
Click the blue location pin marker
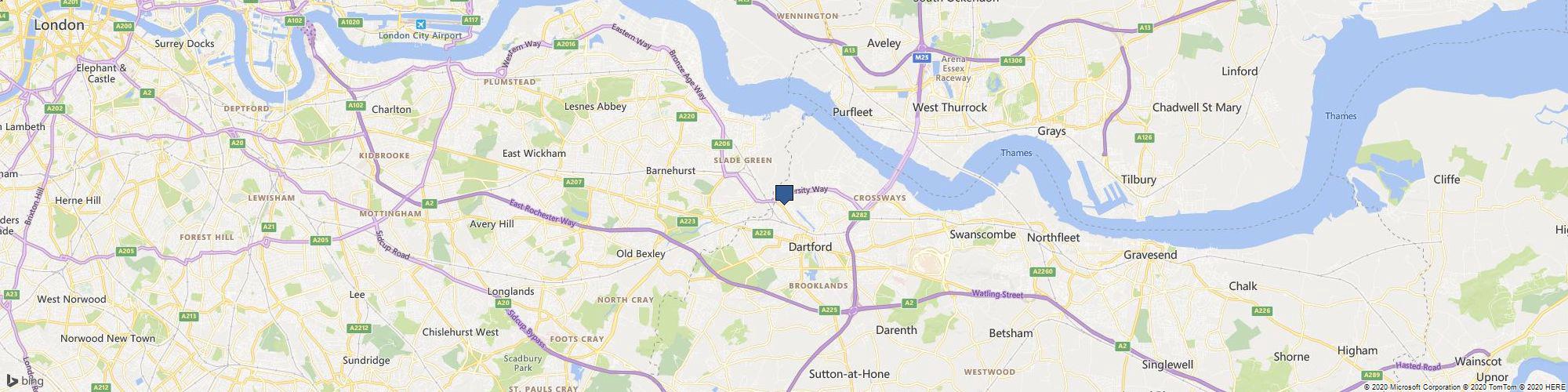pos(784,195)
